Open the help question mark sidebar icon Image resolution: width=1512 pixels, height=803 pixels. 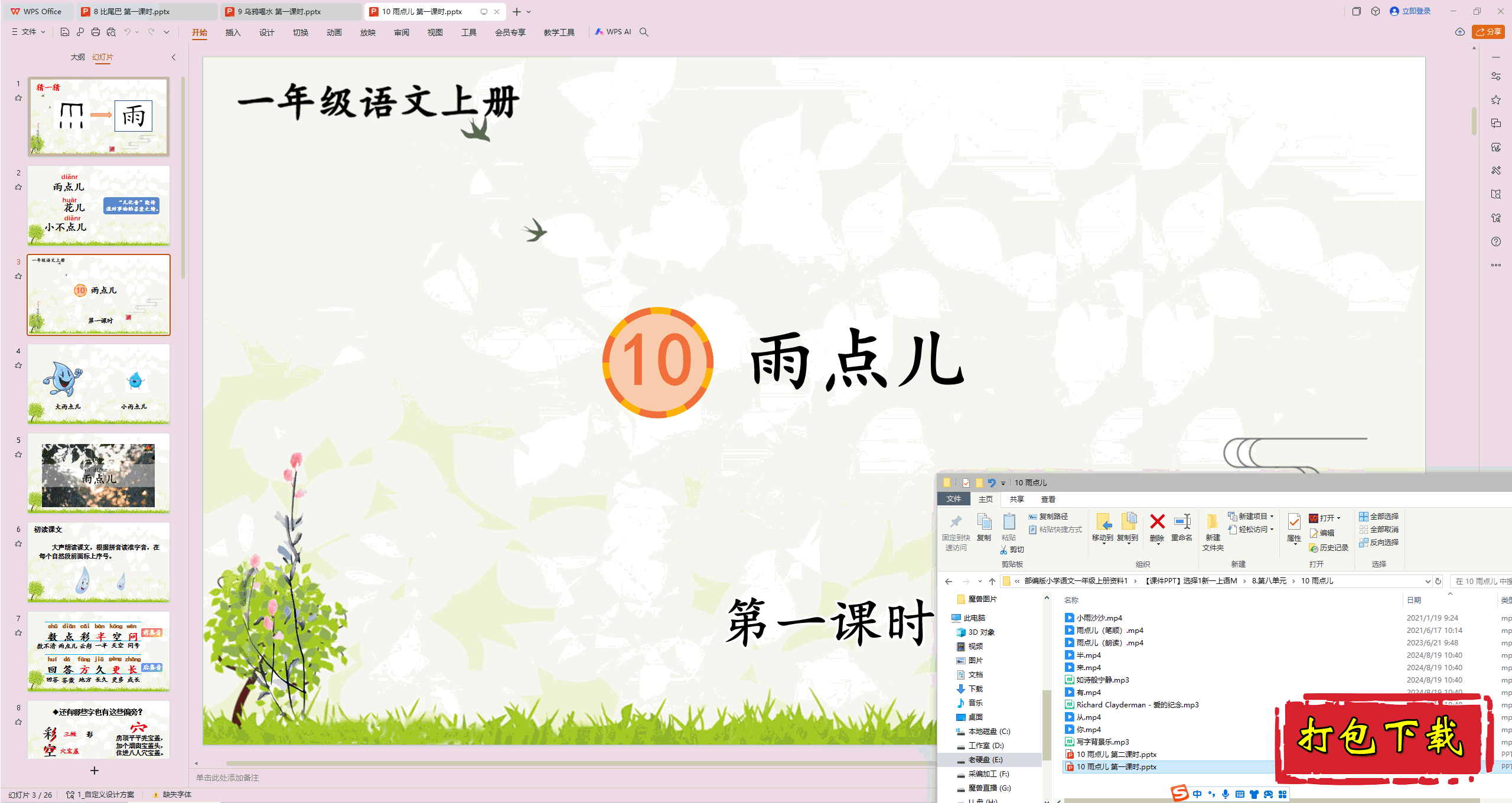click(1495, 241)
